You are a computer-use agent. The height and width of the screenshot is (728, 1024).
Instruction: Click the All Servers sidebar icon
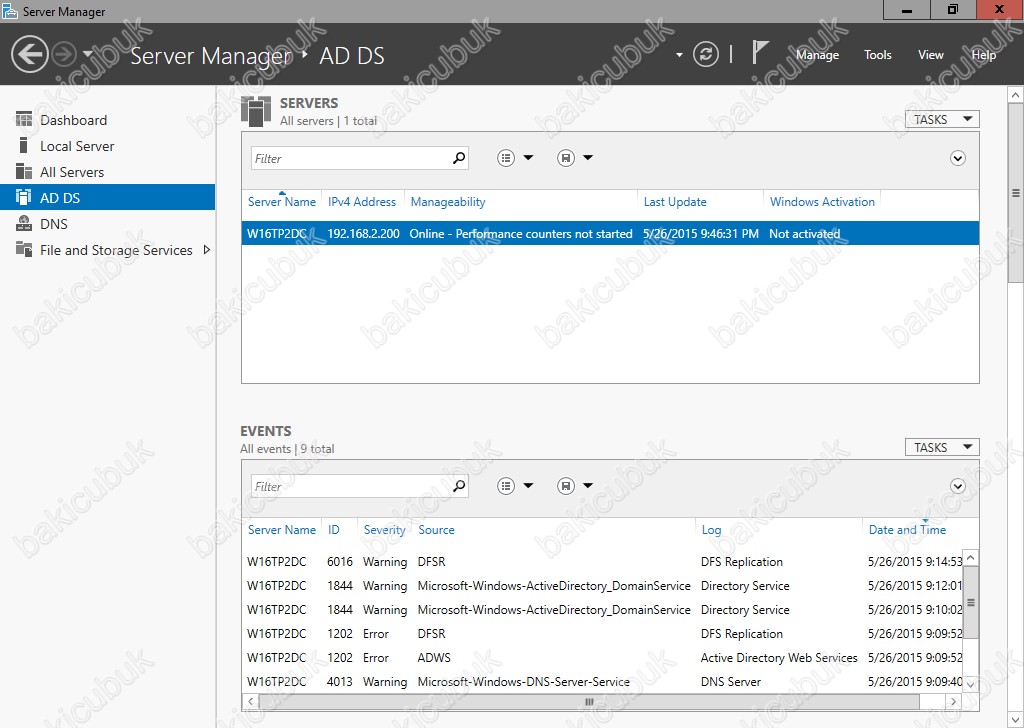point(24,172)
